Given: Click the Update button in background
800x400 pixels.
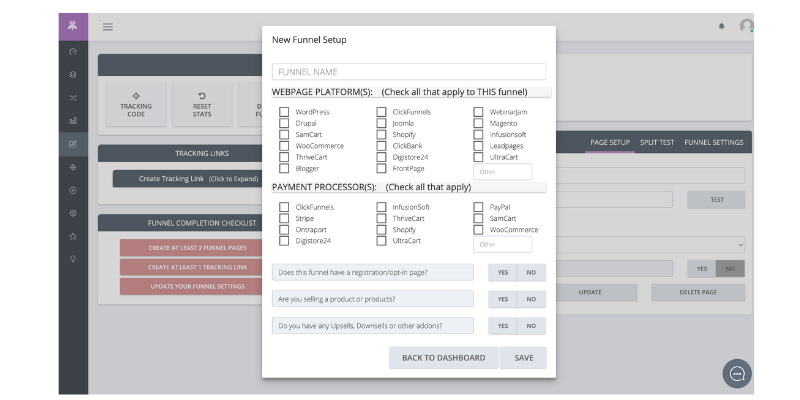Looking at the screenshot, I should point(596,292).
